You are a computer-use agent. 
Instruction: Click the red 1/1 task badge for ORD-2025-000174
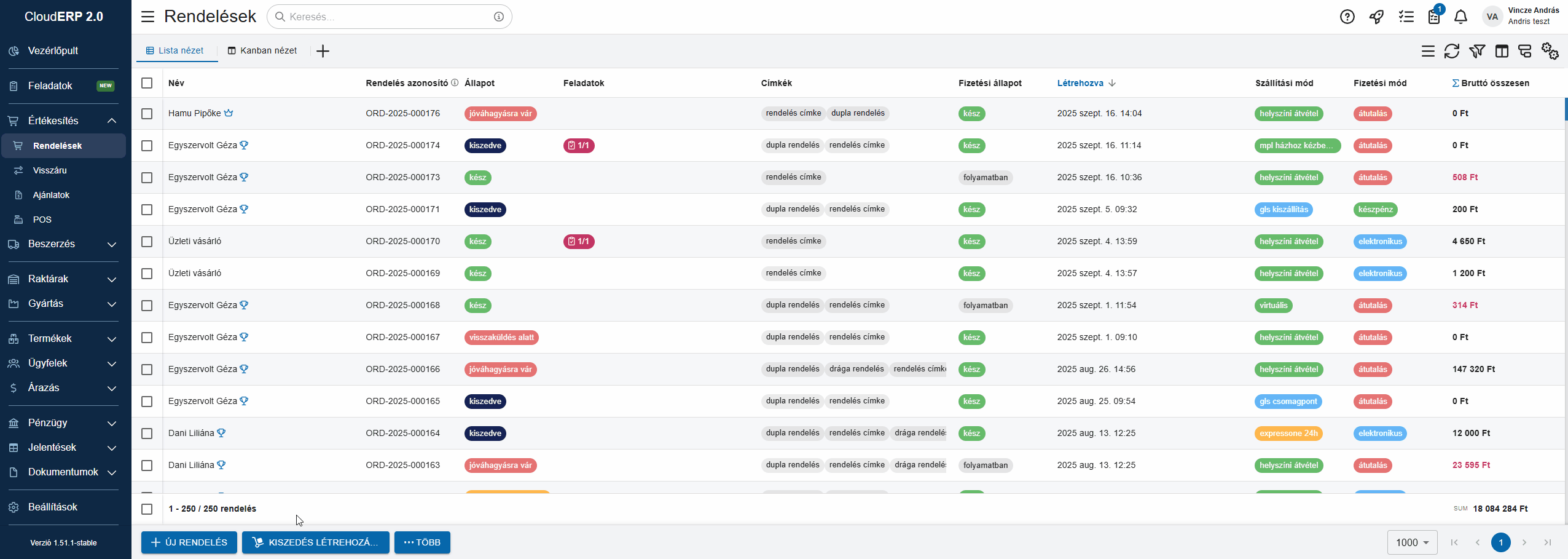tap(578, 146)
